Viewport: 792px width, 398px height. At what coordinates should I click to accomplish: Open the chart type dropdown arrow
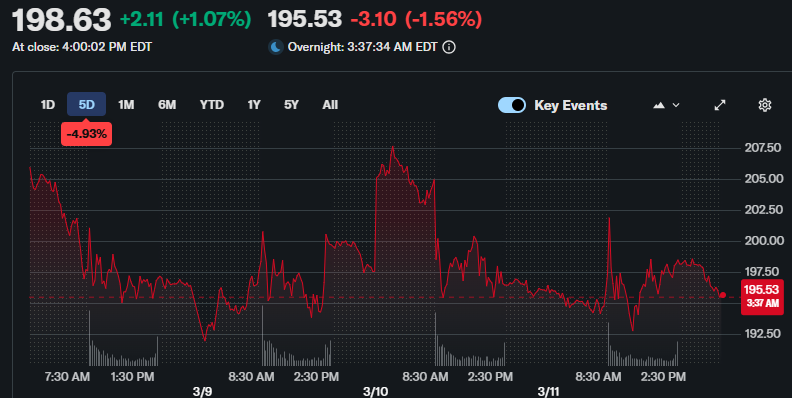point(676,105)
